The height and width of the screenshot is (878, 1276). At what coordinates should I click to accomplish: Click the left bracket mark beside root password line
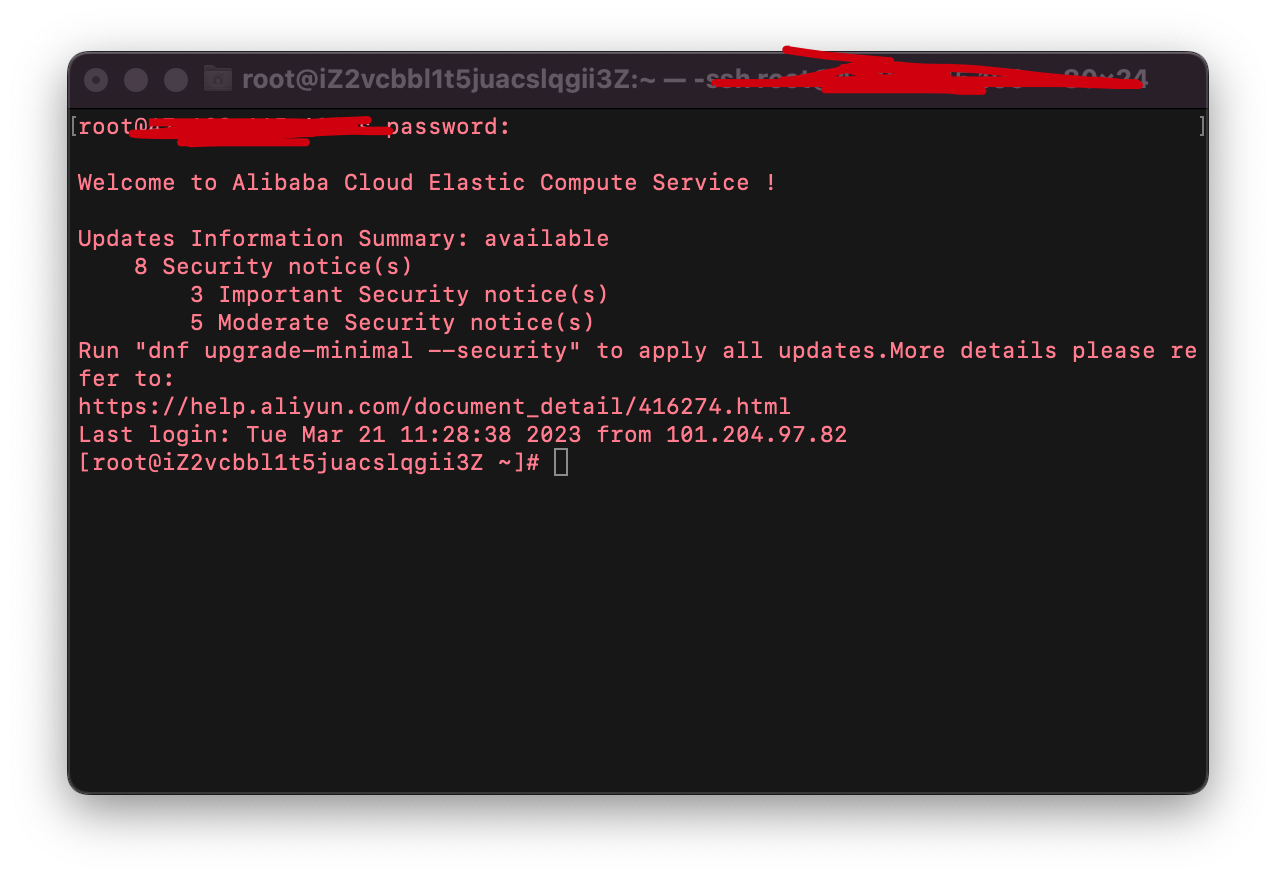(x=74, y=127)
